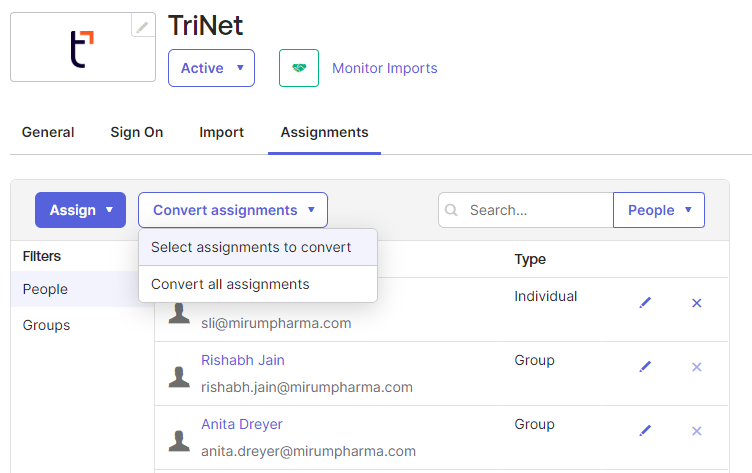Click the Type column header
The height and width of the screenshot is (473, 752).
[x=530, y=259]
